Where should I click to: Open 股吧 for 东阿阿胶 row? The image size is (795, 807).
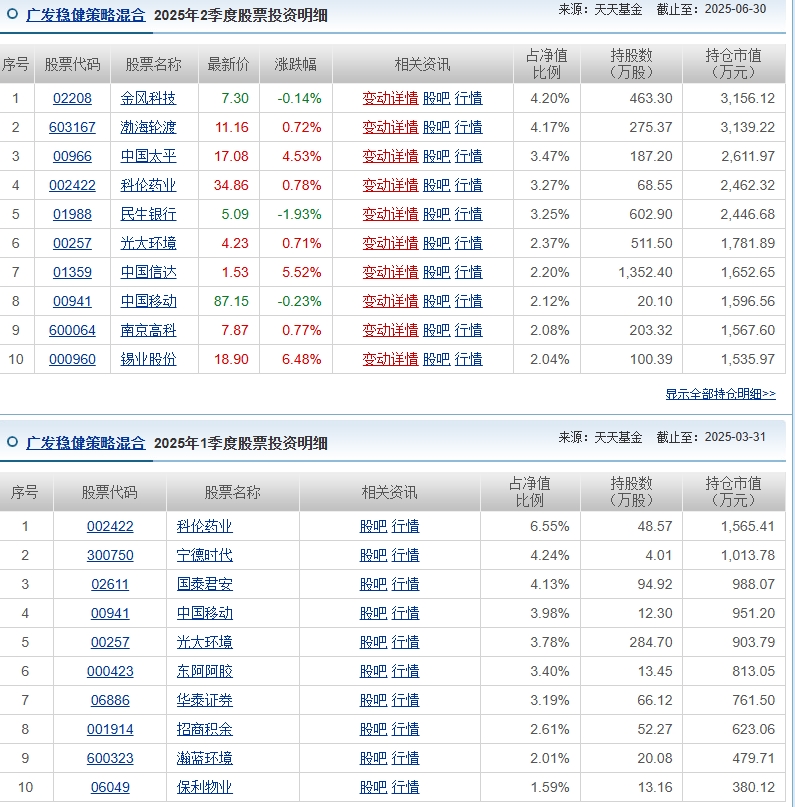373,671
